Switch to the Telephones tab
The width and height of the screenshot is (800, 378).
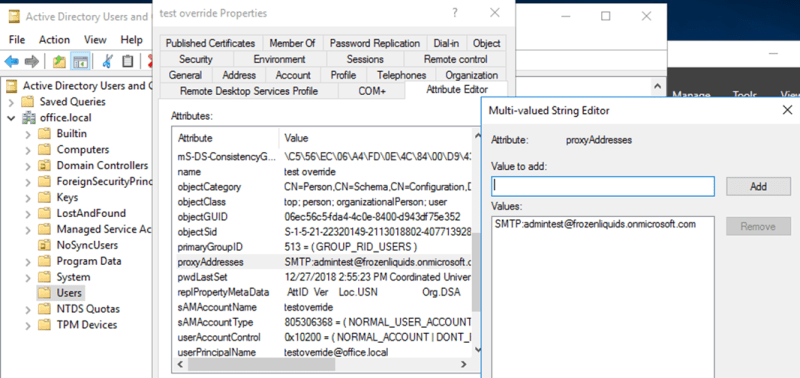tap(402, 75)
